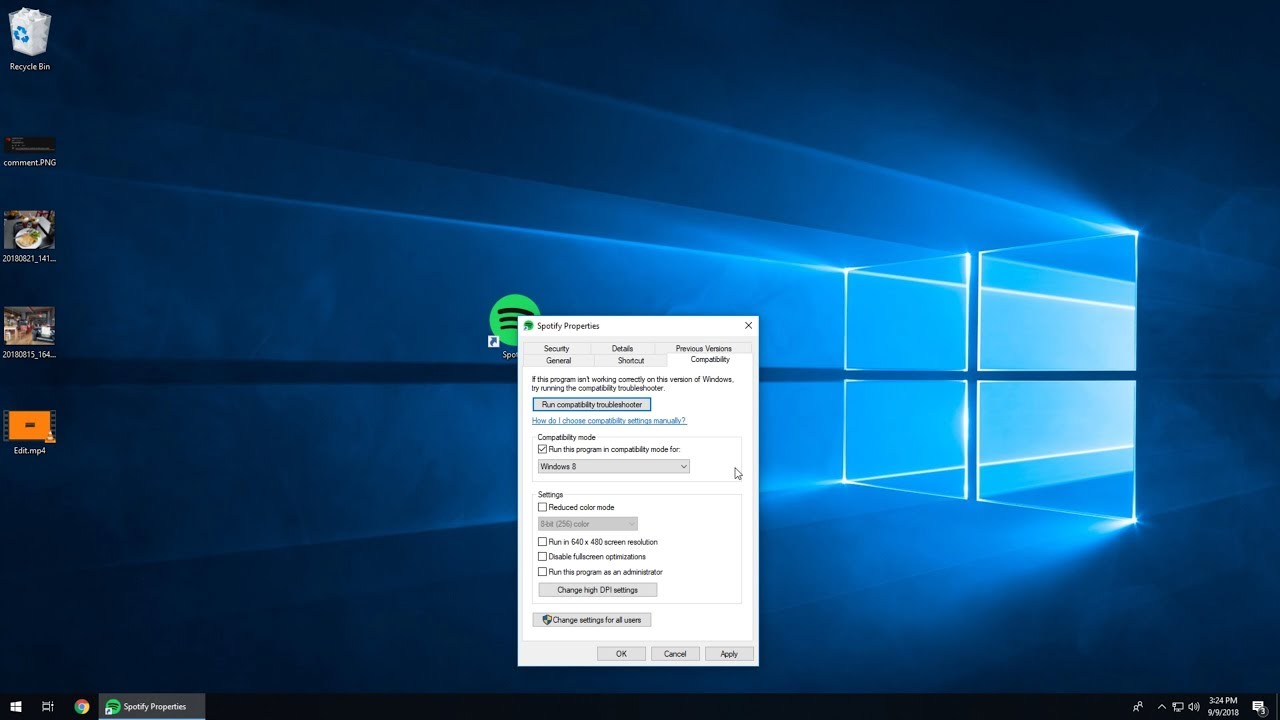Select the 20180815_164 image file icon
The width and height of the screenshot is (1280, 720).
point(29,333)
